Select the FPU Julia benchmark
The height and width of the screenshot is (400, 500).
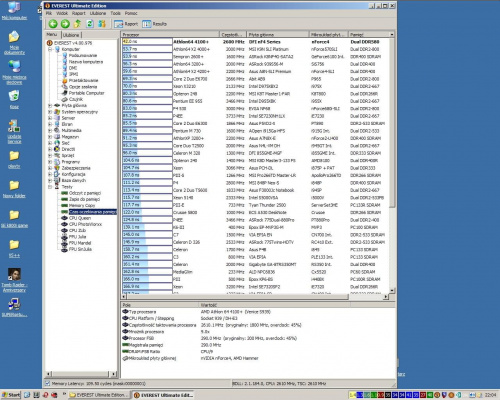coord(77,237)
